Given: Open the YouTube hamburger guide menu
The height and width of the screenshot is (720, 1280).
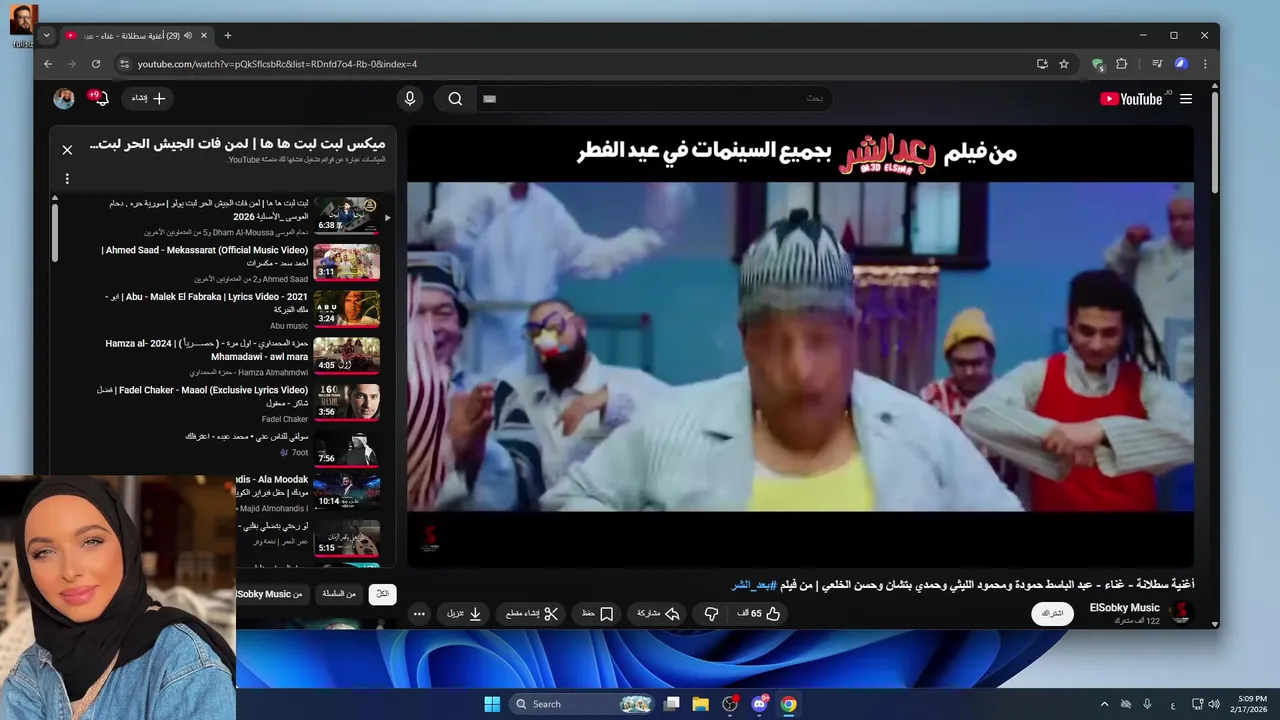Looking at the screenshot, I should coord(1186,99).
